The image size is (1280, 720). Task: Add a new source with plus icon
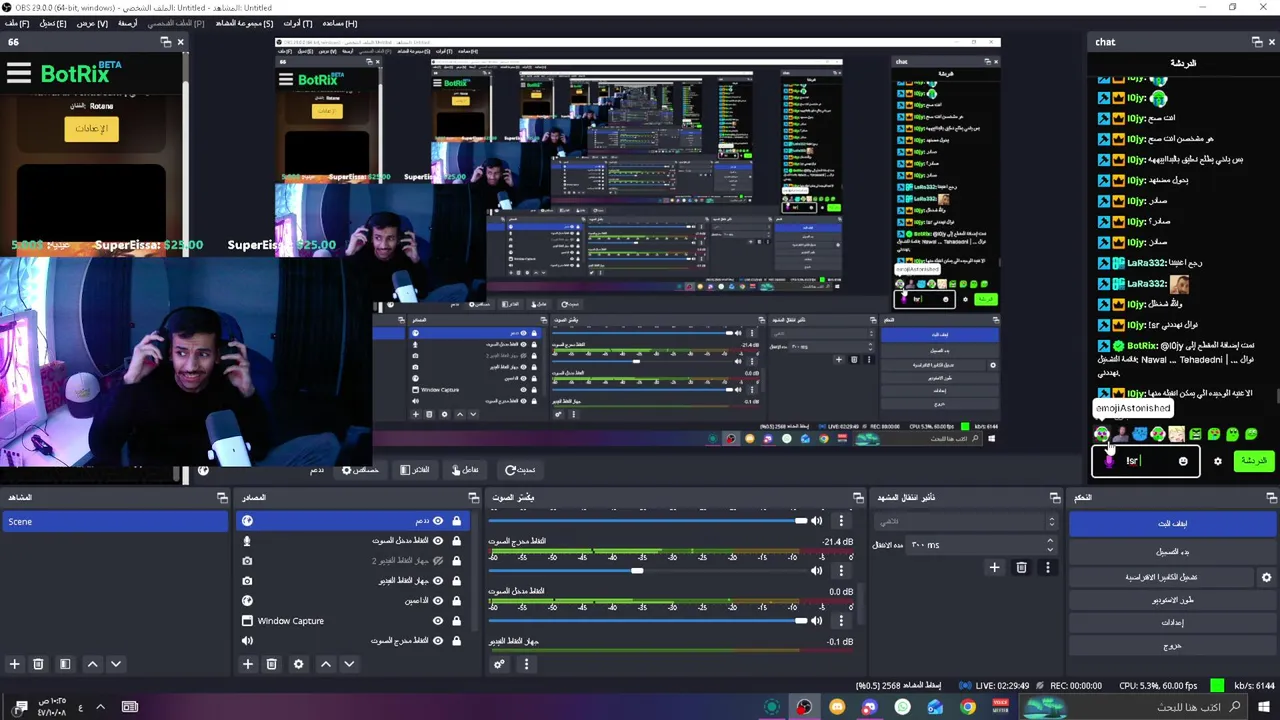[248, 664]
